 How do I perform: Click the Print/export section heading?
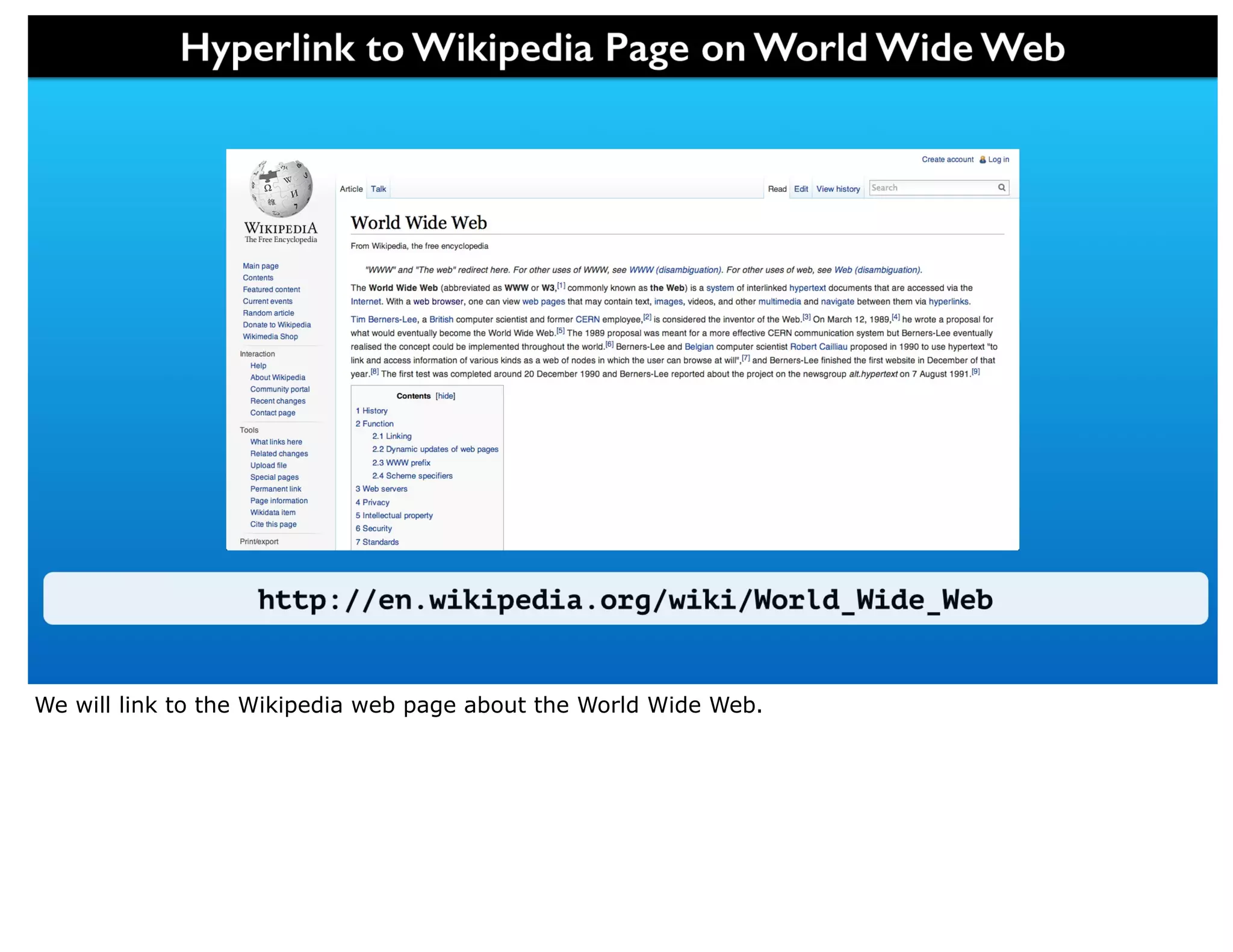pyautogui.click(x=259, y=542)
